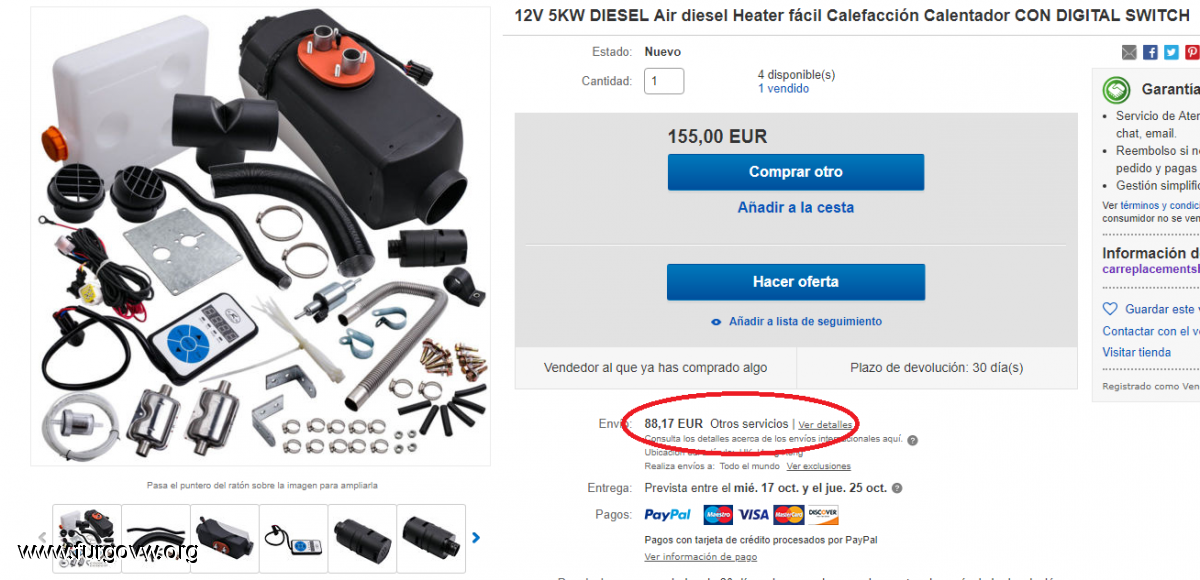Open the 1 vendido link
Screen dimensions: 1200x580
point(784,89)
